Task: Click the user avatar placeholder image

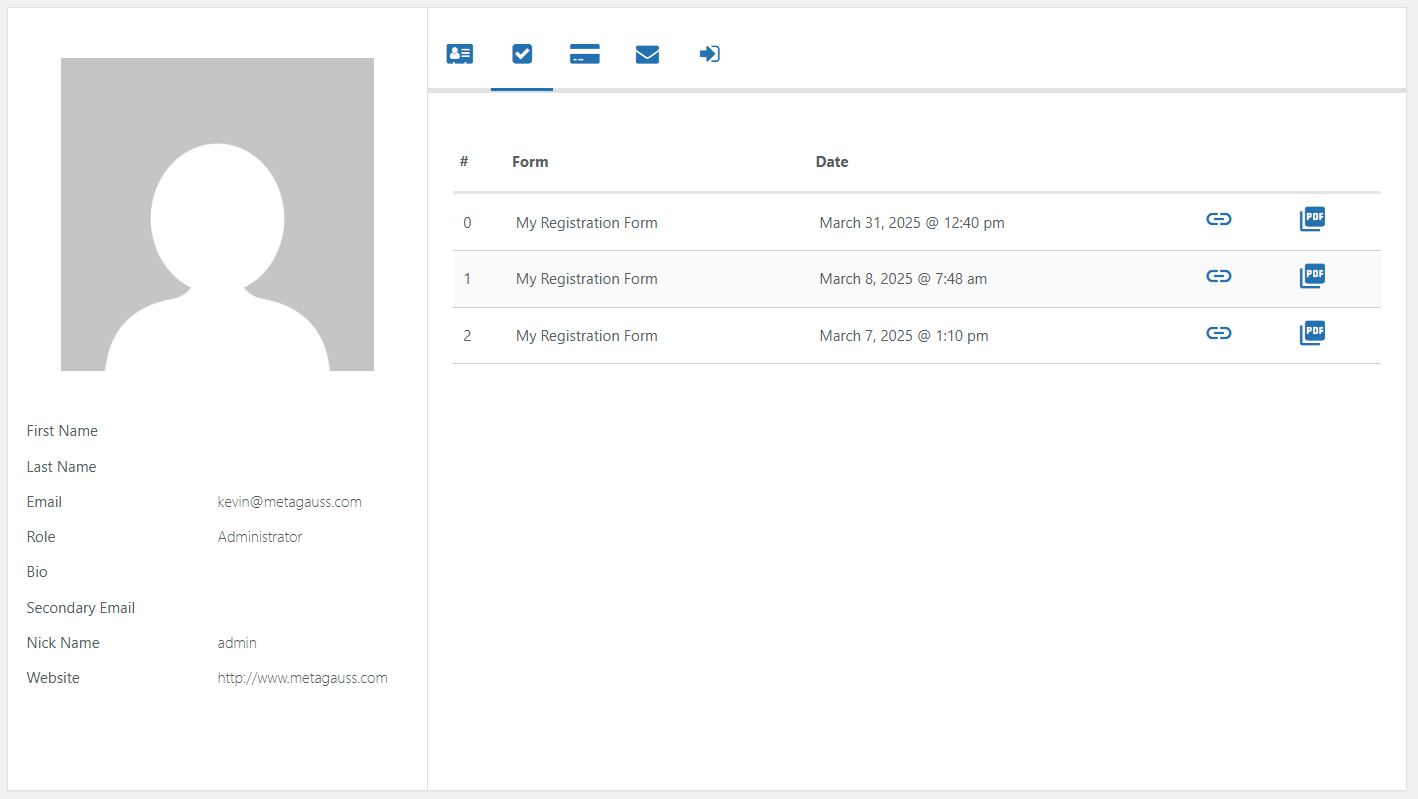Action: 217,214
